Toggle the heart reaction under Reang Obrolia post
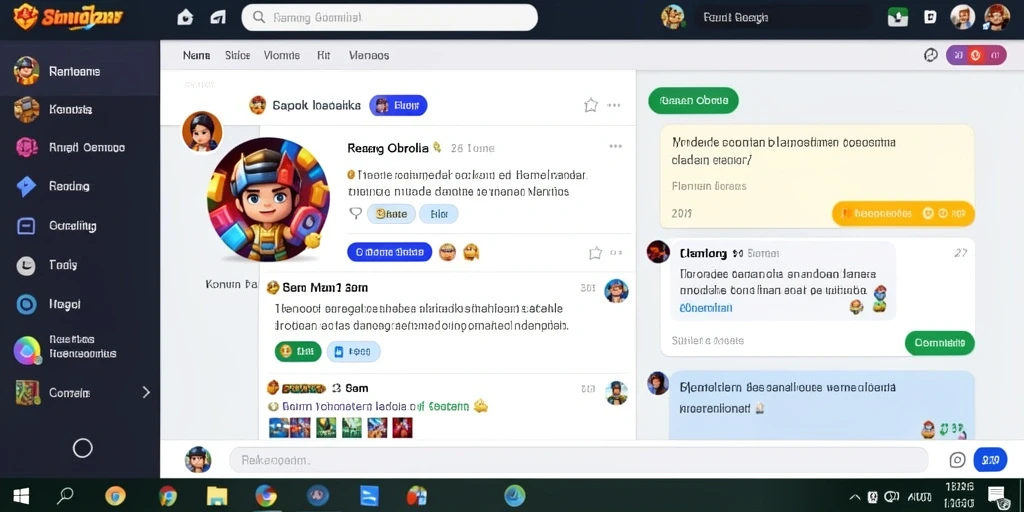 [355, 213]
